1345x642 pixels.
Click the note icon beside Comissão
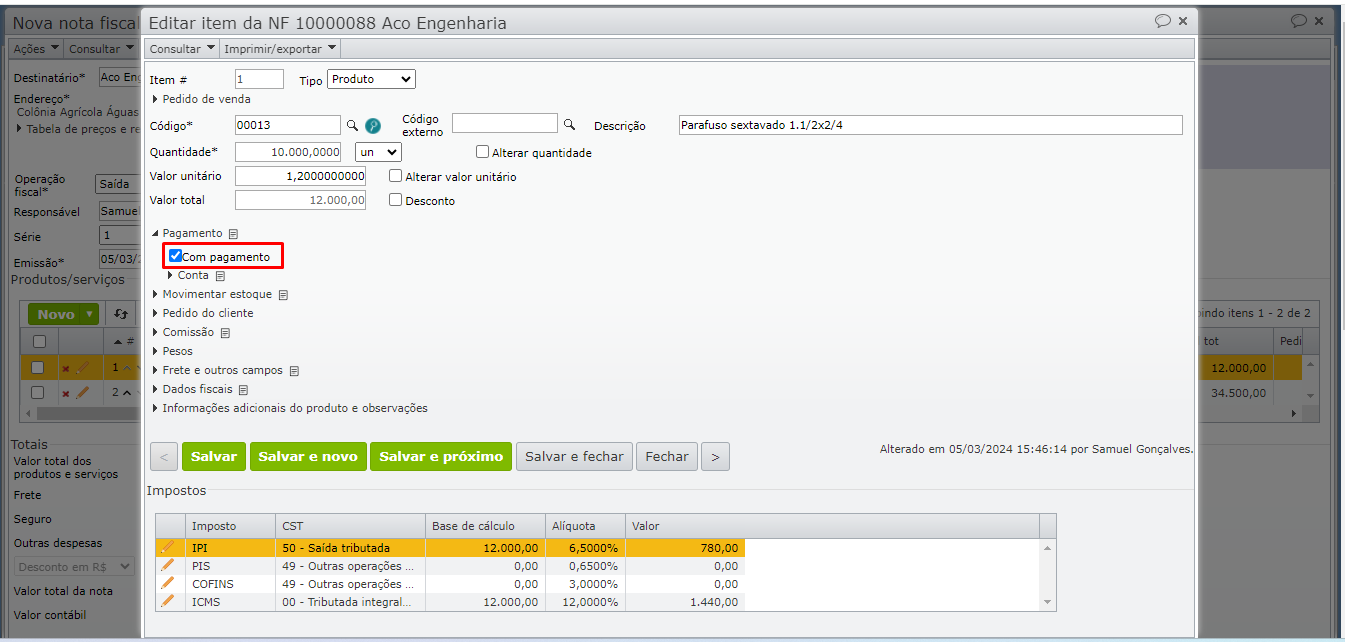225,333
